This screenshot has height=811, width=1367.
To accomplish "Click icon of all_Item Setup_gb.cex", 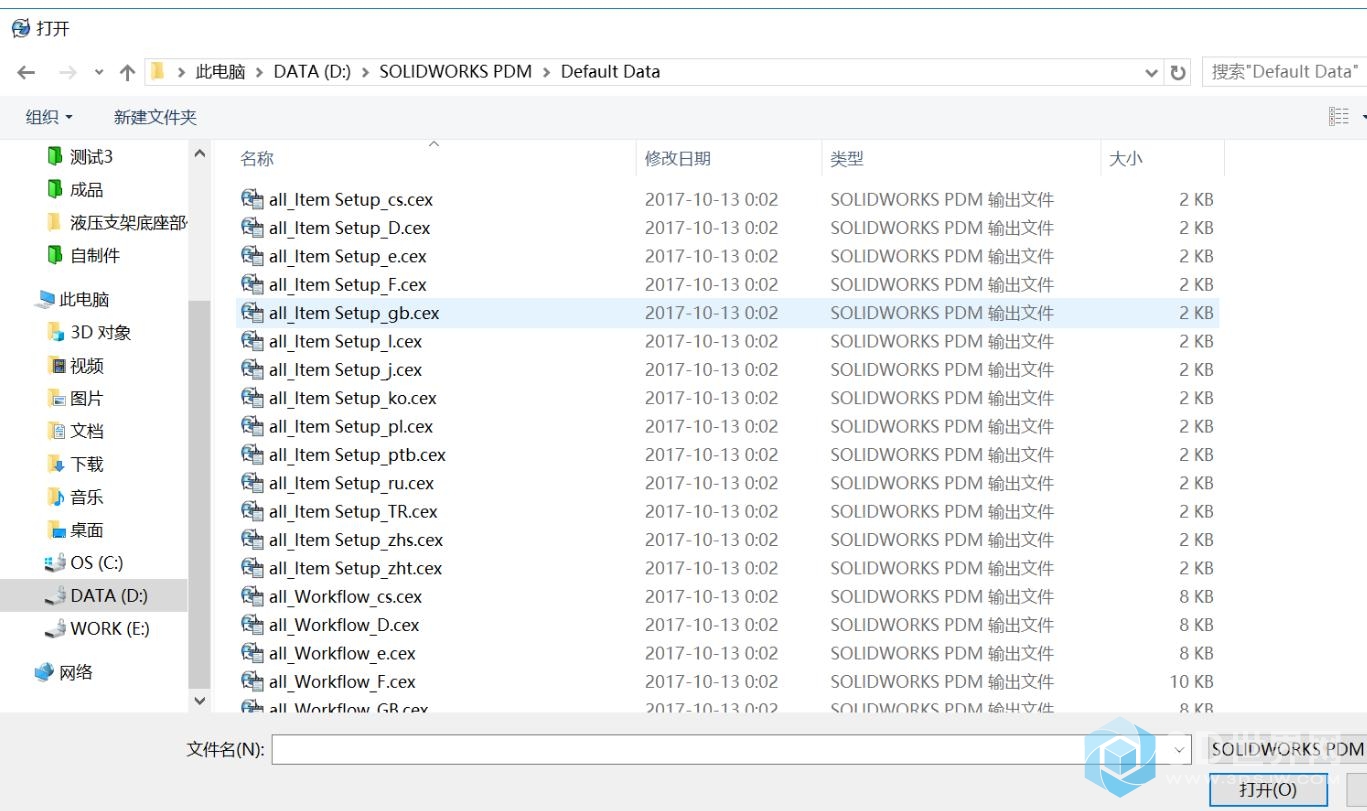I will 252,313.
